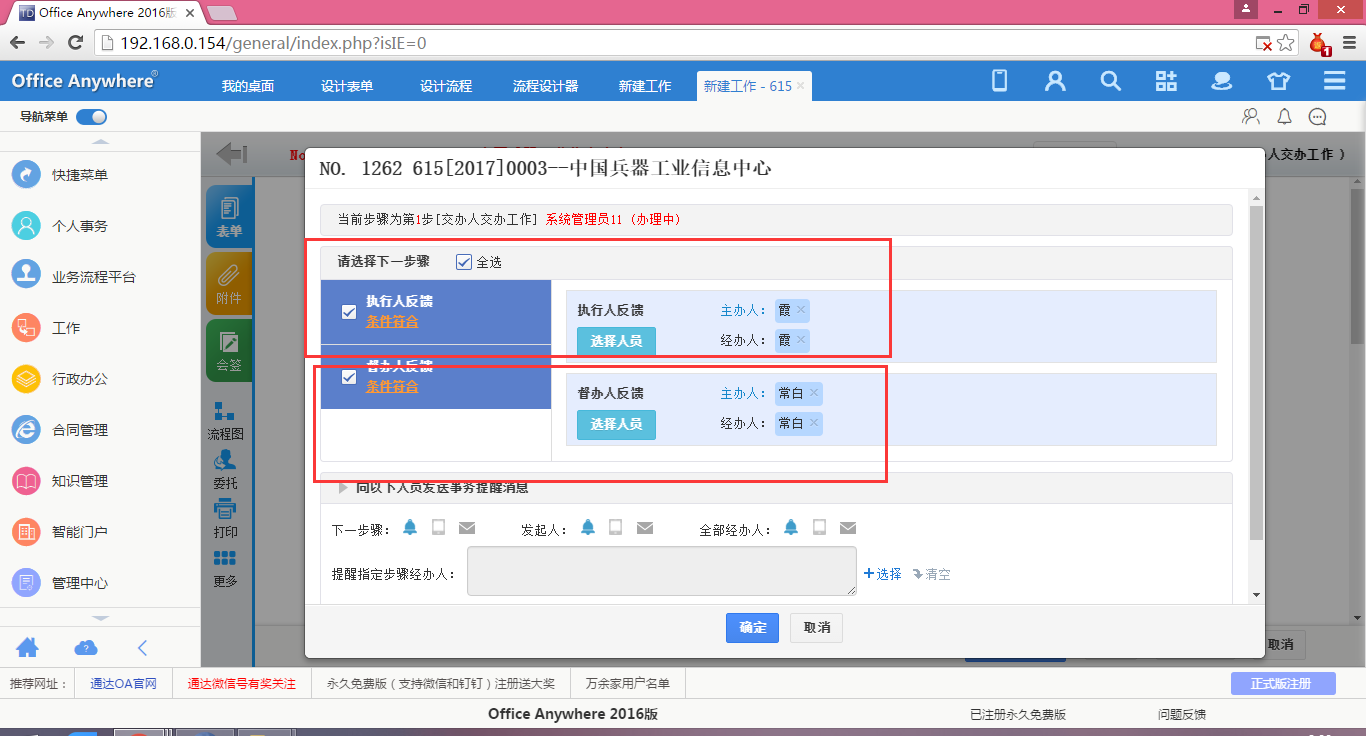The image size is (1366, 736).
Task: Expand the 向以下人员发送事务提醒消息 section
Action: click(x=344, y=488)
